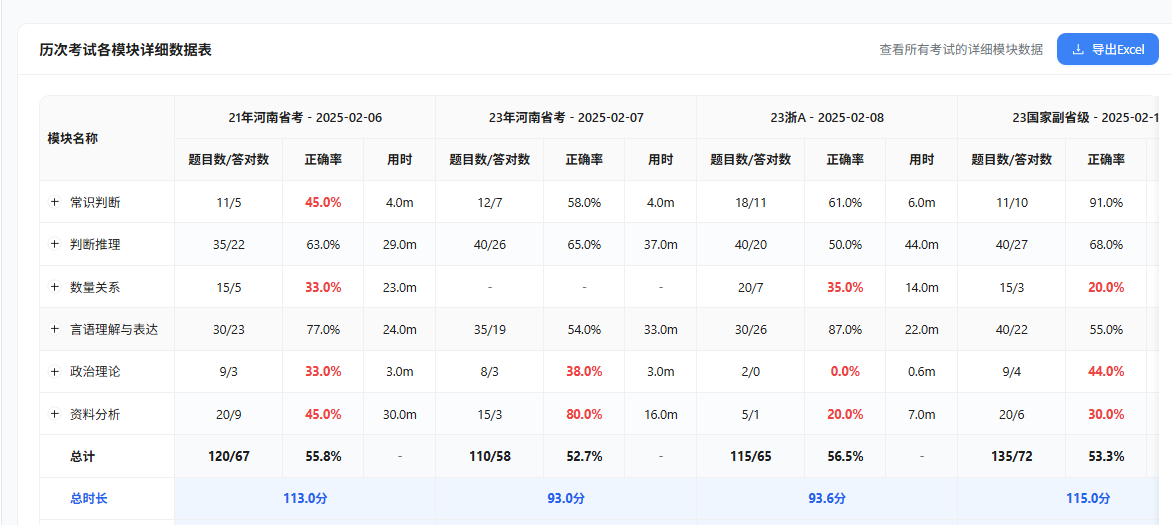This screenshot has width=1172, height=525.
Task: Expand the 常识判断 module row
Action: [x=55, y=202]
